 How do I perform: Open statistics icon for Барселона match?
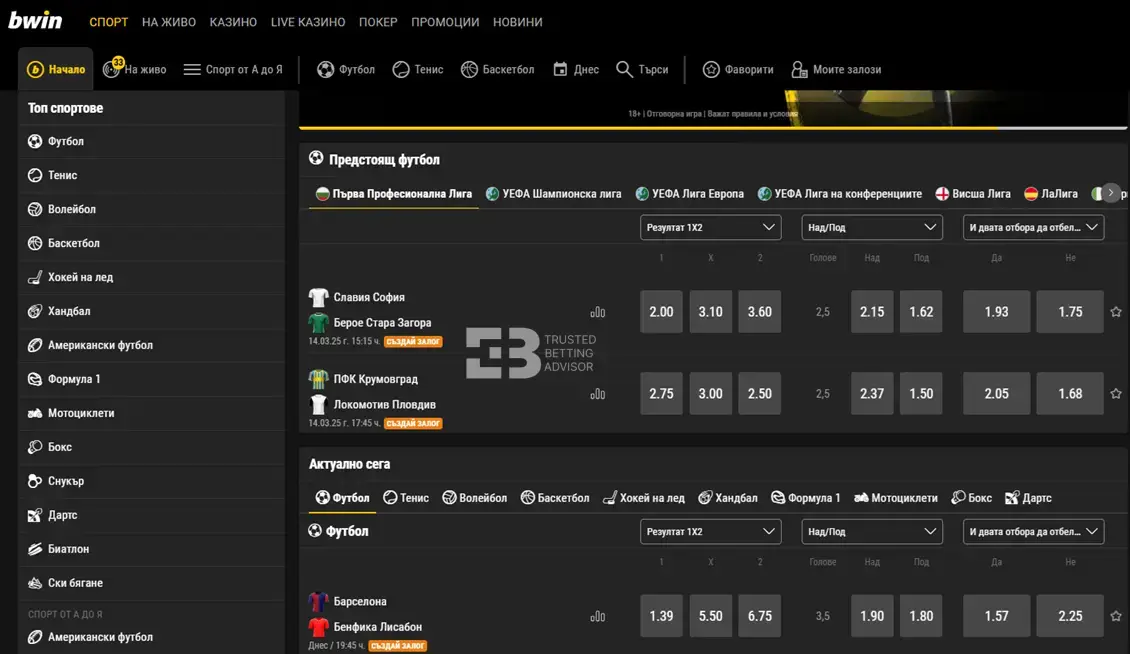point(598,617)
